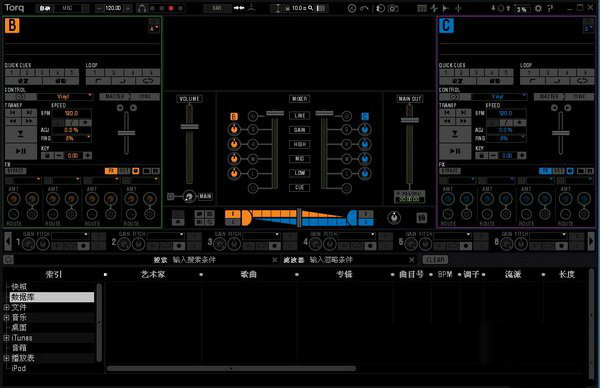Click sampler bank right arrow
600x388 pixels.
tap(591, 241)
